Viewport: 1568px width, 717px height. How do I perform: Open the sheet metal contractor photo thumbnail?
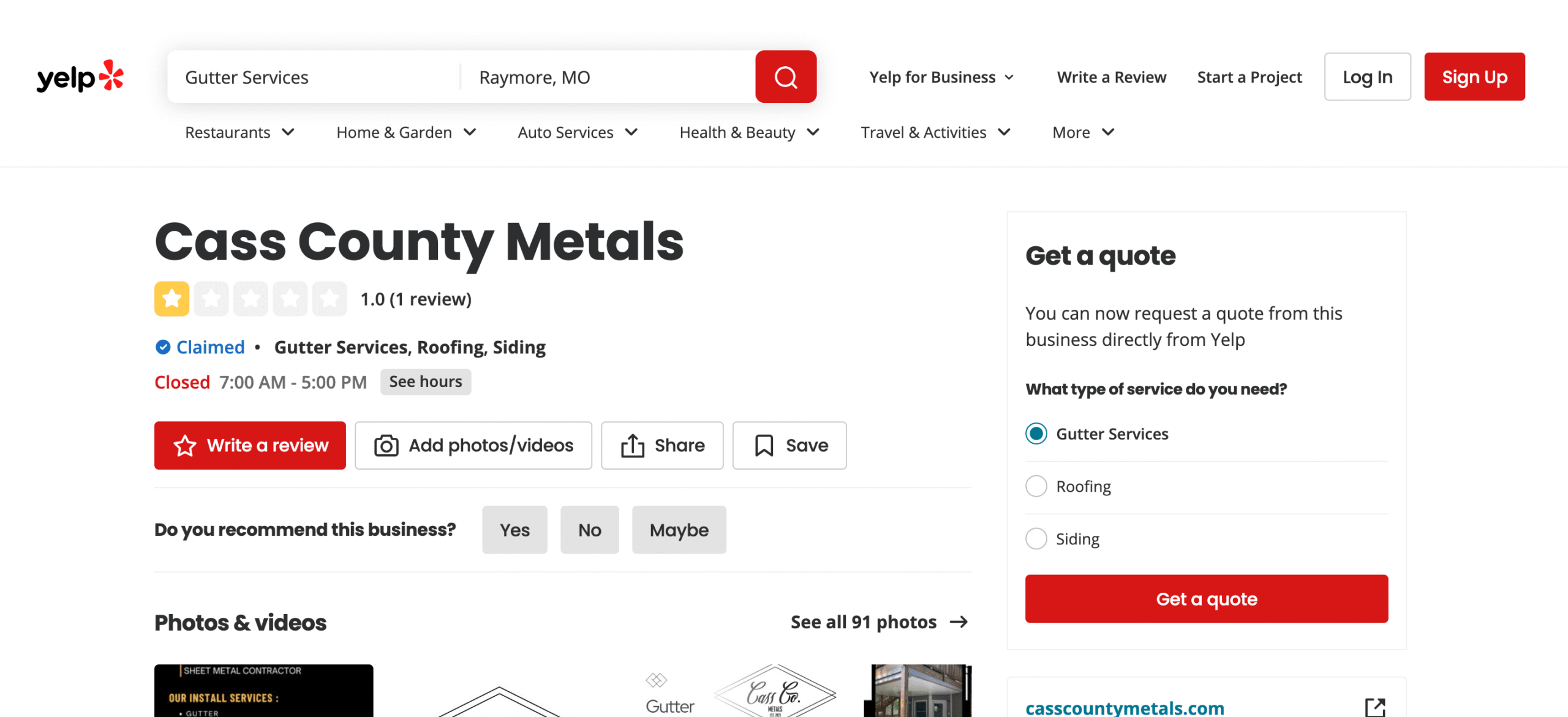click(263, 691)
